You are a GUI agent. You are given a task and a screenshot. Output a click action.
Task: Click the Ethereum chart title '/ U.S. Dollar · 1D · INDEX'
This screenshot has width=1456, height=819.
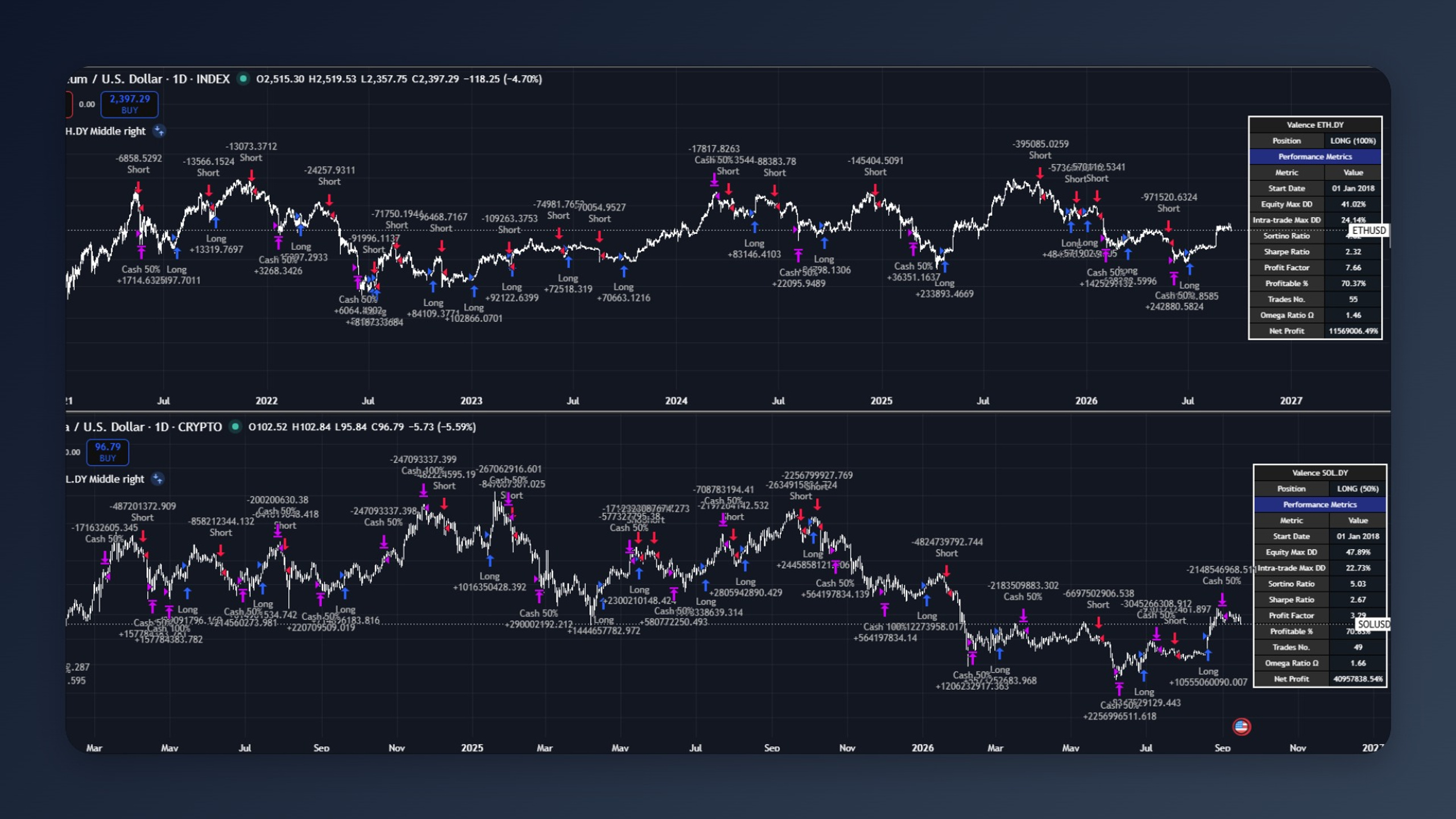pyautogui.click(x=161, y=79)
